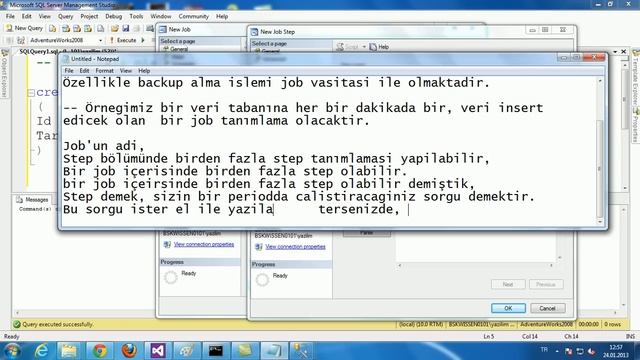Collapse the create statement outline box in editor

[x=31, y=93]
